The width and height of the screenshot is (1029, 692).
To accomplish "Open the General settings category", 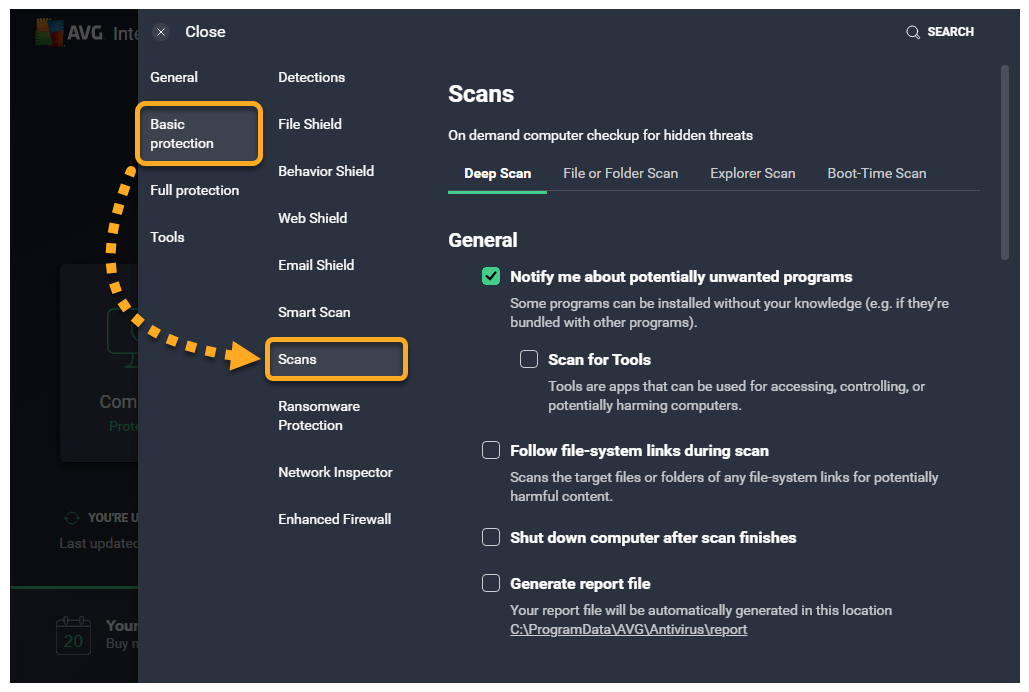I will (174, 77).
